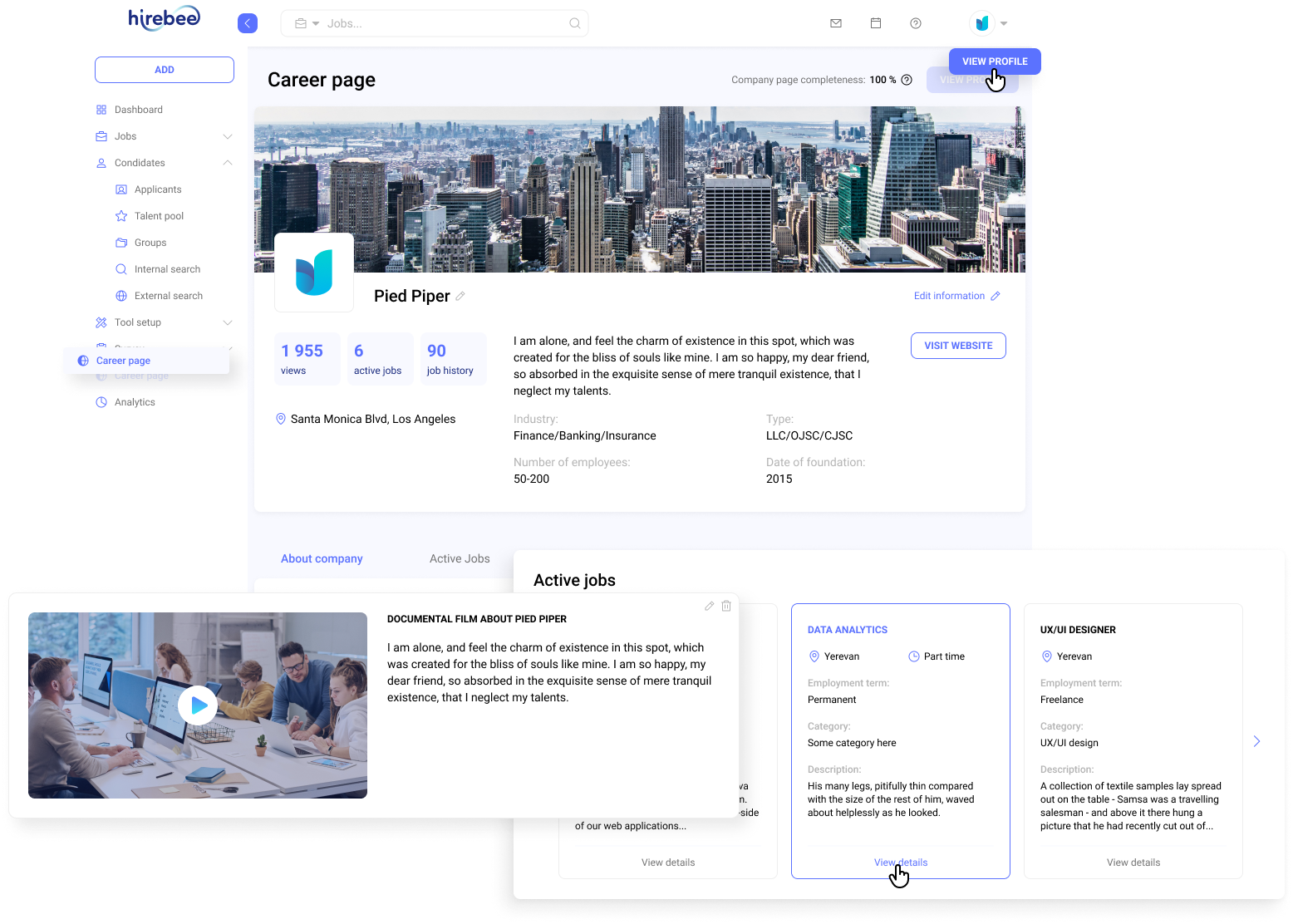The width and height of the screenshot is (1293, 924).
Task: Select the Talent pool star icon
Action: point(121,215)
